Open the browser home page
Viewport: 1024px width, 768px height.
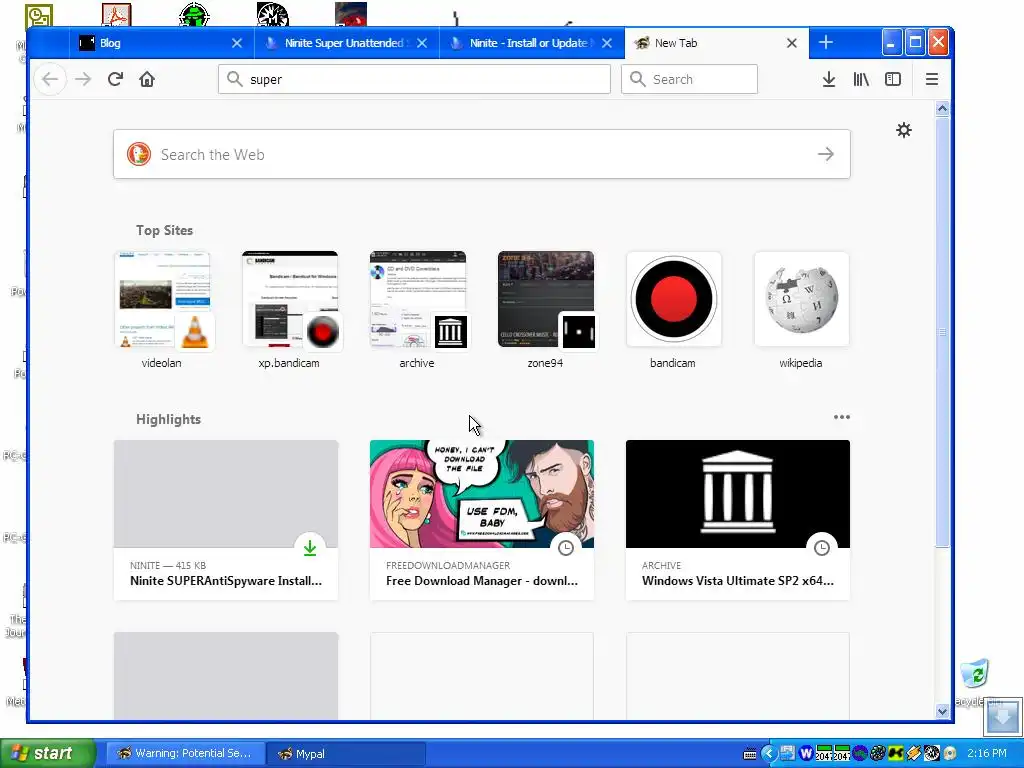click(x=147, y=79)
